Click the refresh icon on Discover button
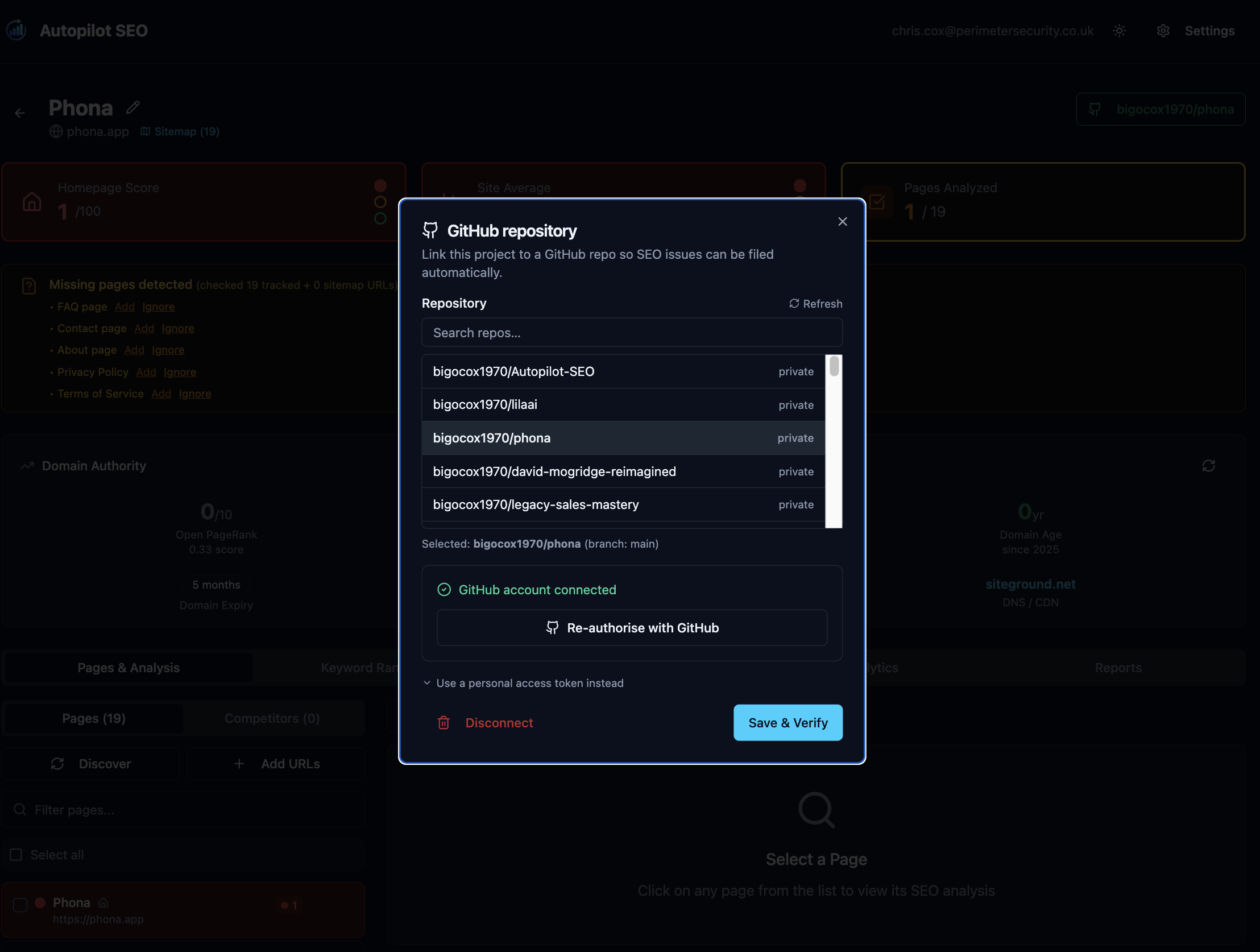Image resolution: width=1260 pixels, height=952 pixels. 57,764
